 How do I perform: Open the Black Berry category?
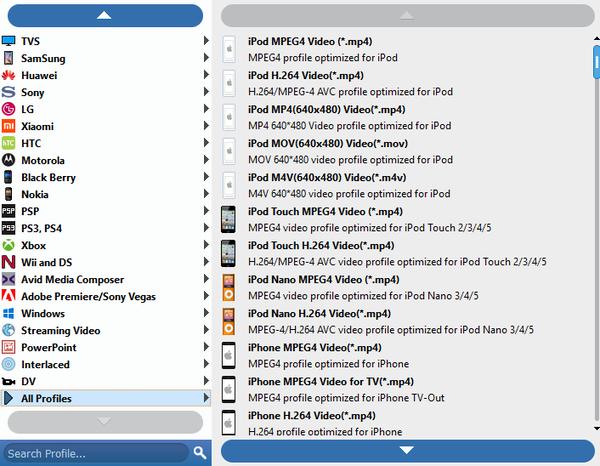105,177
